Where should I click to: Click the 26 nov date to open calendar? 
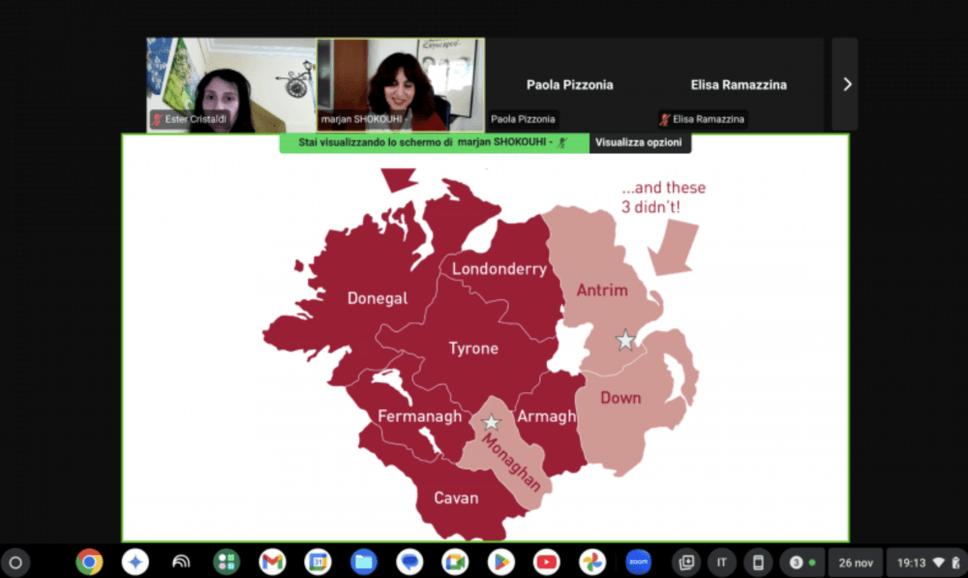click(856, 562)
